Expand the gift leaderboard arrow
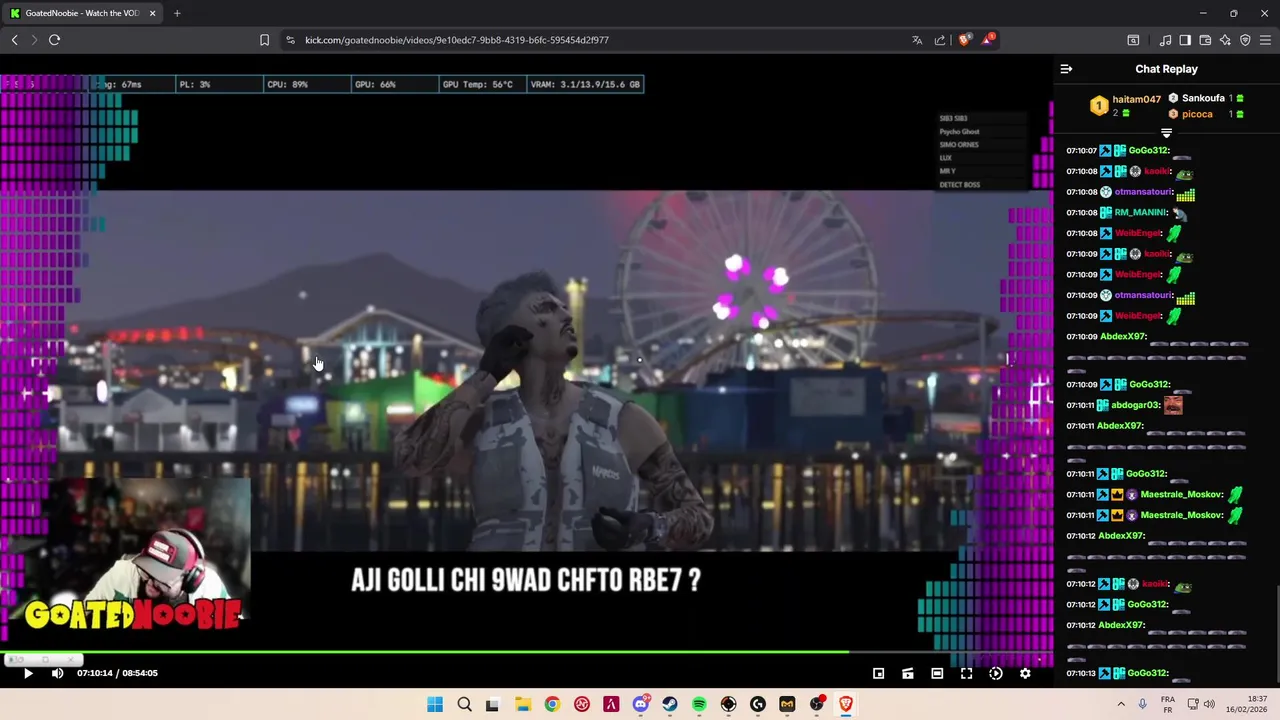This screenshot has width=1280, height=720. pos(1166,133)
